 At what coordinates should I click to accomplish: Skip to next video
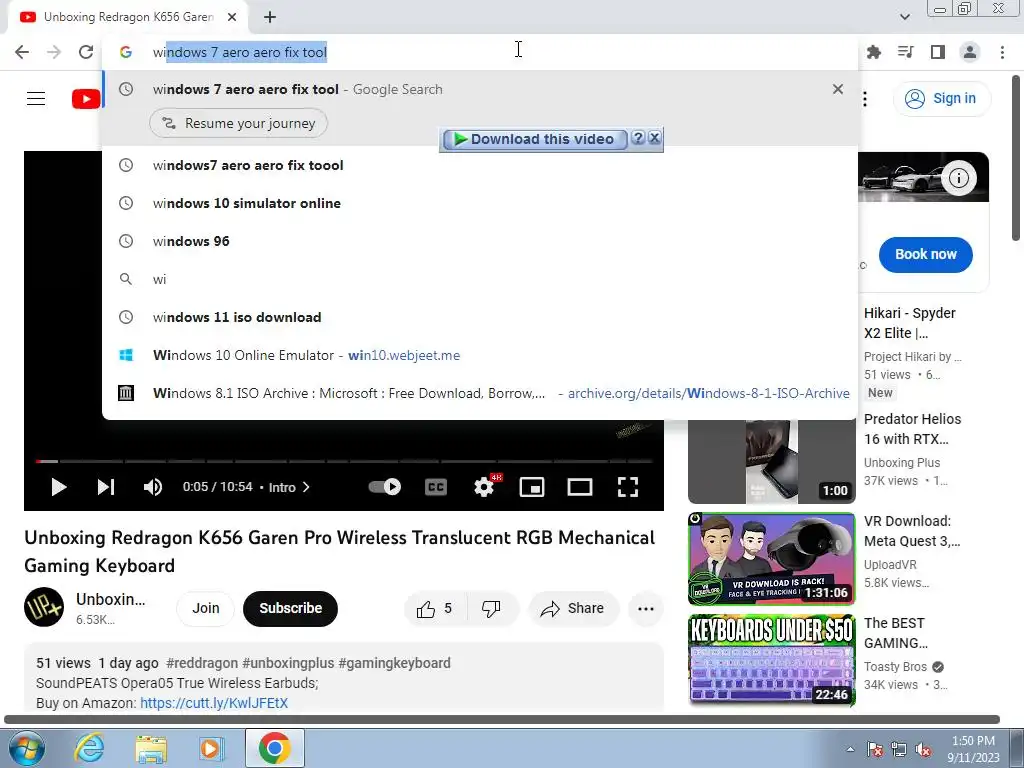pyautogui.click(x=106, y=487)
